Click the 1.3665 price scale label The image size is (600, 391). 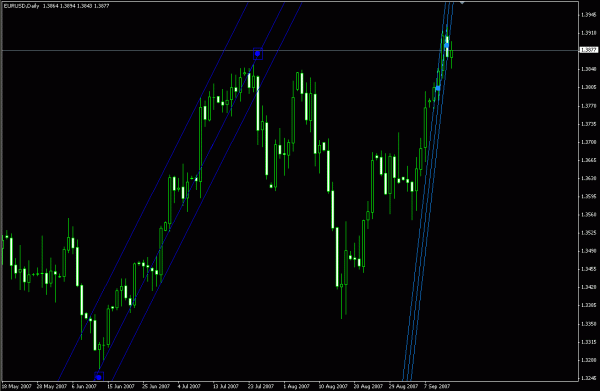(x=589, y=160)
